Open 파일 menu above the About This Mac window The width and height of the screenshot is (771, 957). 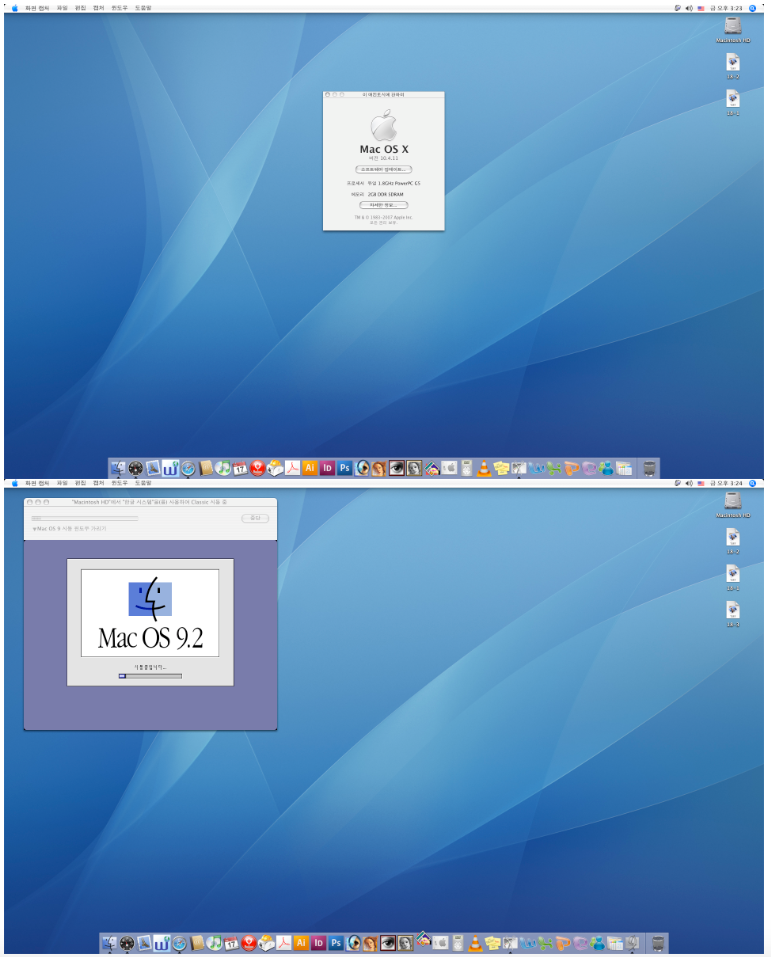coord(62,7)
